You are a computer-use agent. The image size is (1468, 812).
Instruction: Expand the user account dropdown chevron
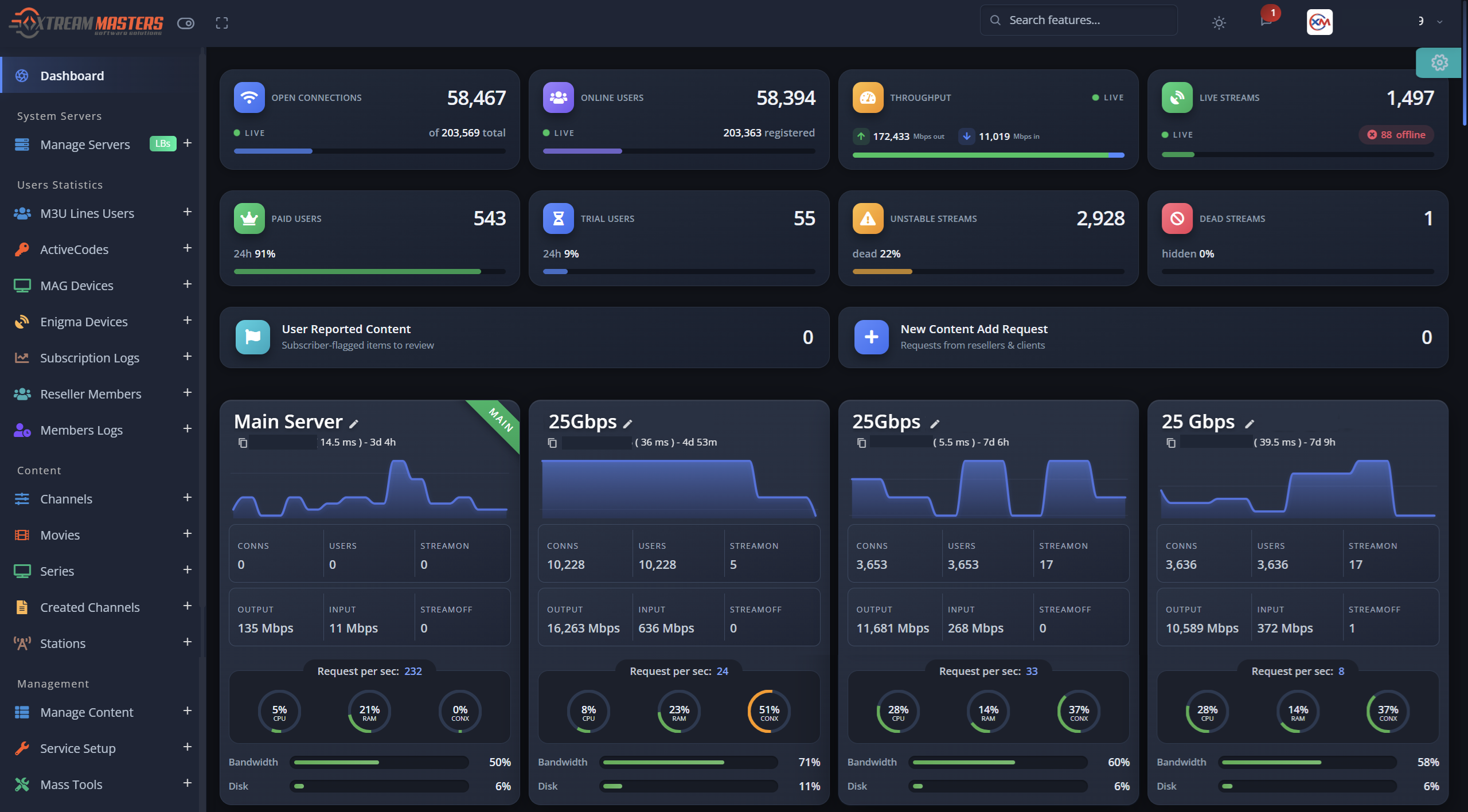pyautogui.click(x=1439, y=22)
